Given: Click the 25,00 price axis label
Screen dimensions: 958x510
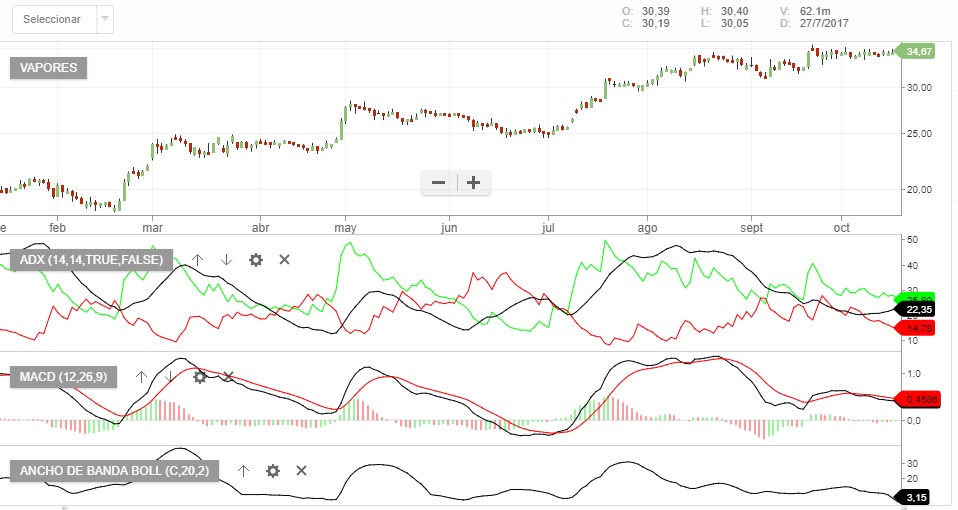Looking at the screenshot, I should tap(920, 133).
